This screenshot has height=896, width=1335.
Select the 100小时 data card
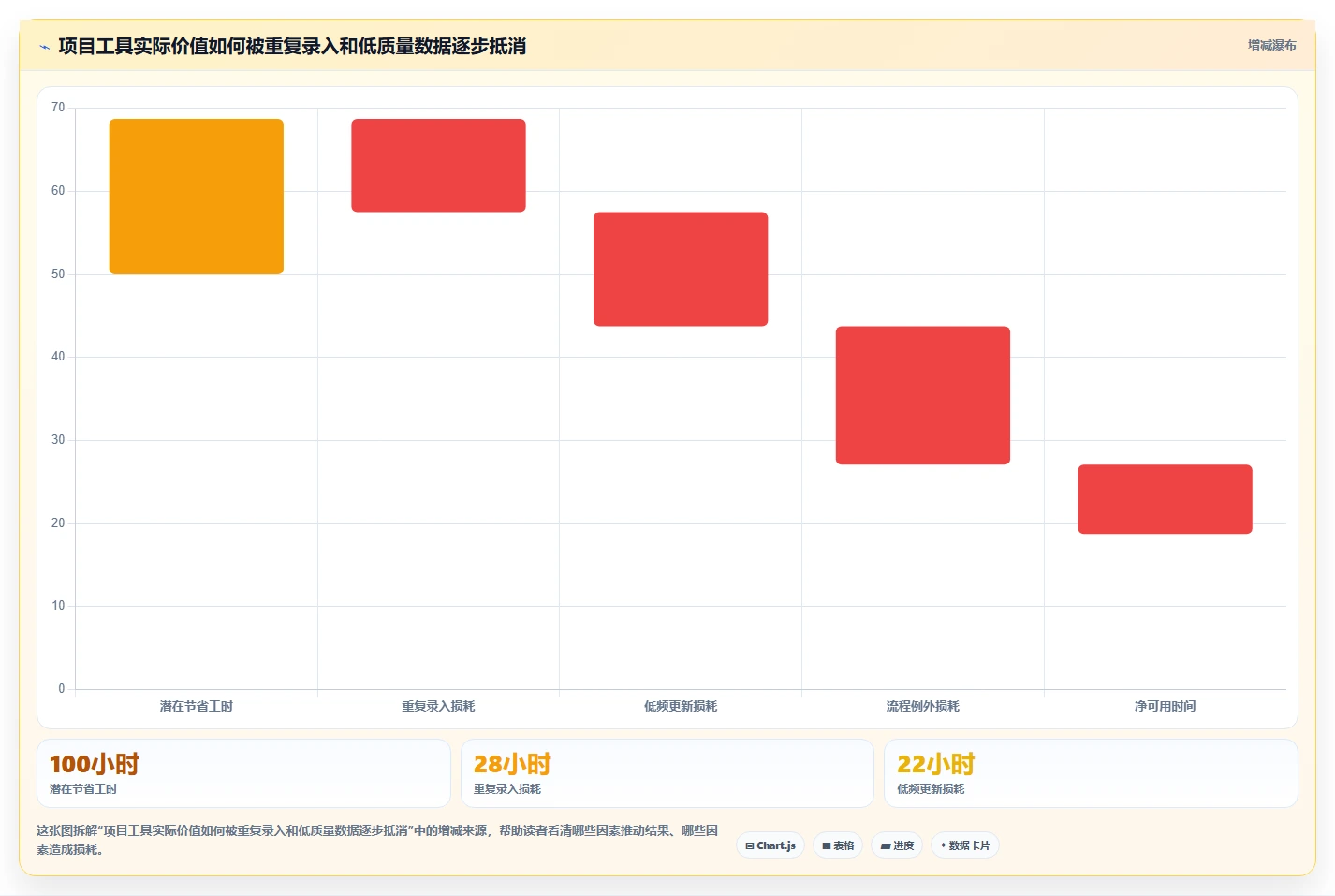tap(243, 773)
